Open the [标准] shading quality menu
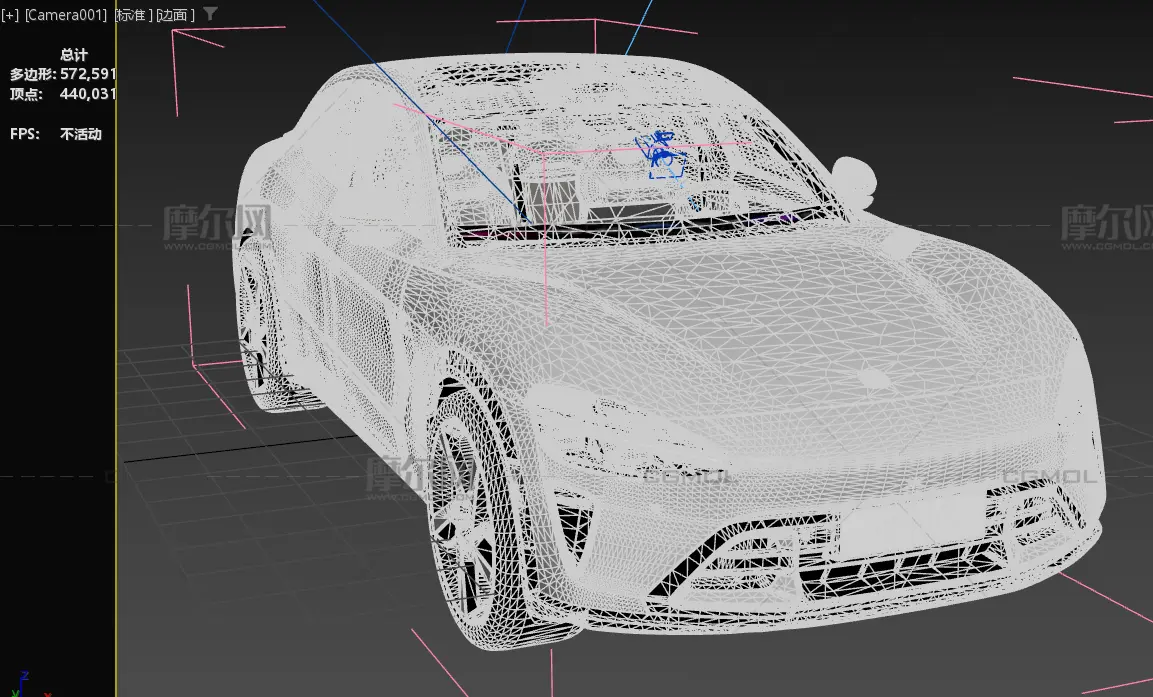This screenshot has height=697, width=1153. click(133, 15)
